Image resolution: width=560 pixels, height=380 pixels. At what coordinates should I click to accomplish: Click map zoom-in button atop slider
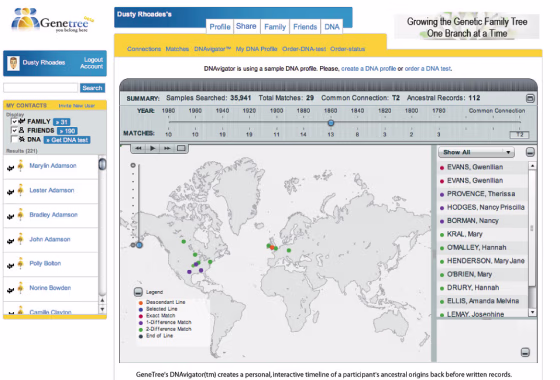point(133,165)
